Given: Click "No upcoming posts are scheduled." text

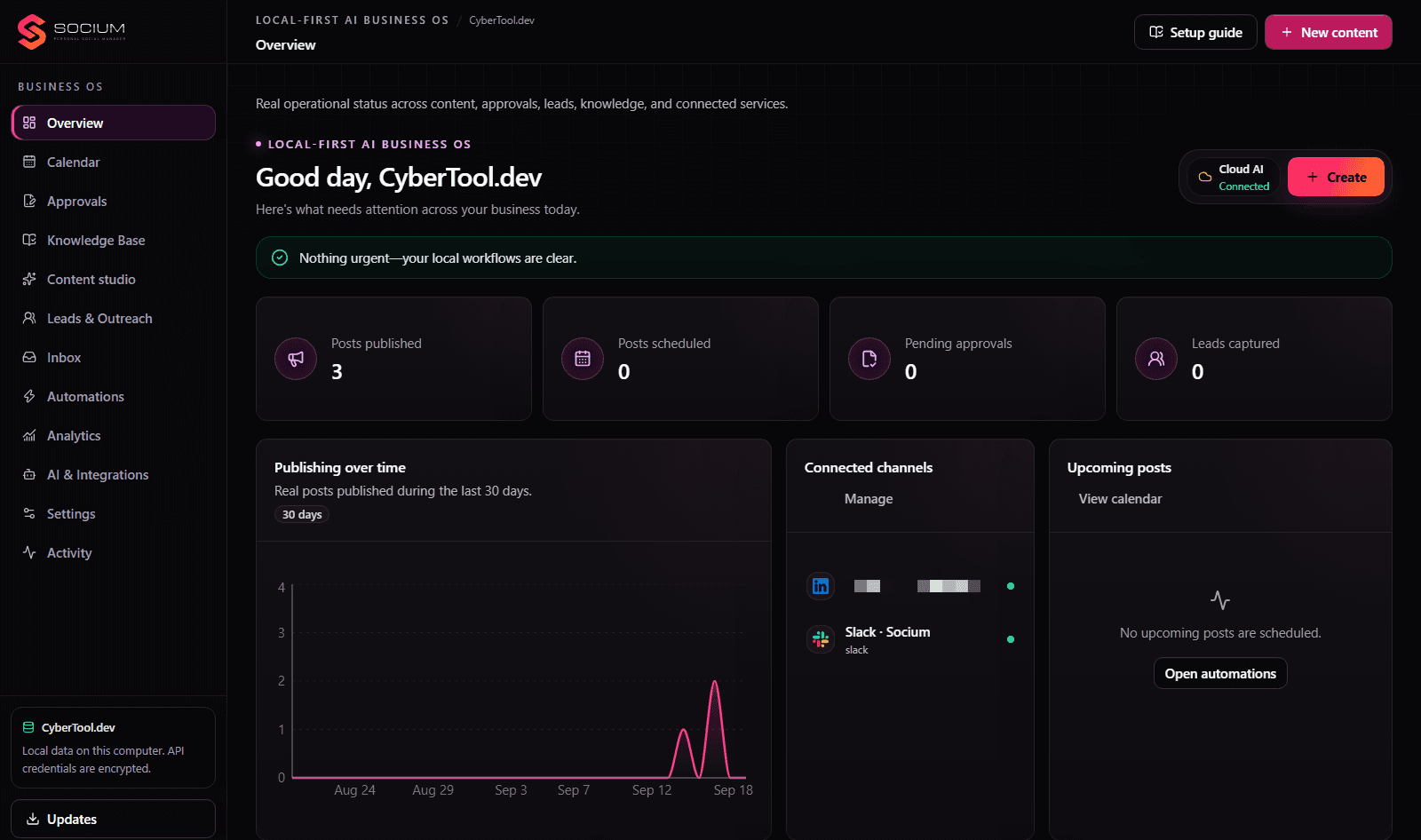Looking at the screenshot, I should tap(1220, 633).
